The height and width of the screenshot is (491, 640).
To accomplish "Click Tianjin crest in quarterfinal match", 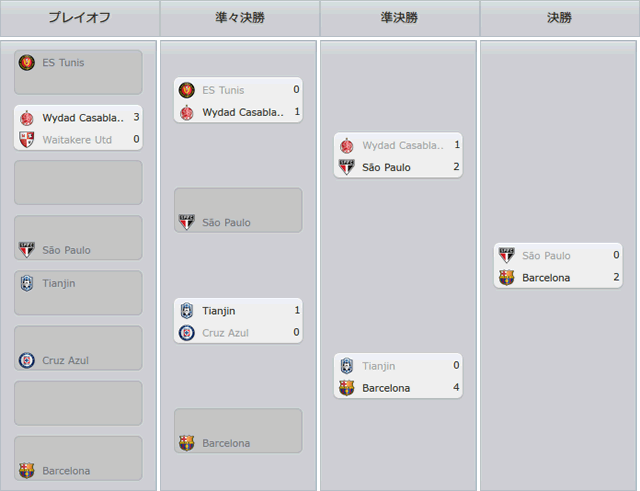I will [x=187, y=311].
